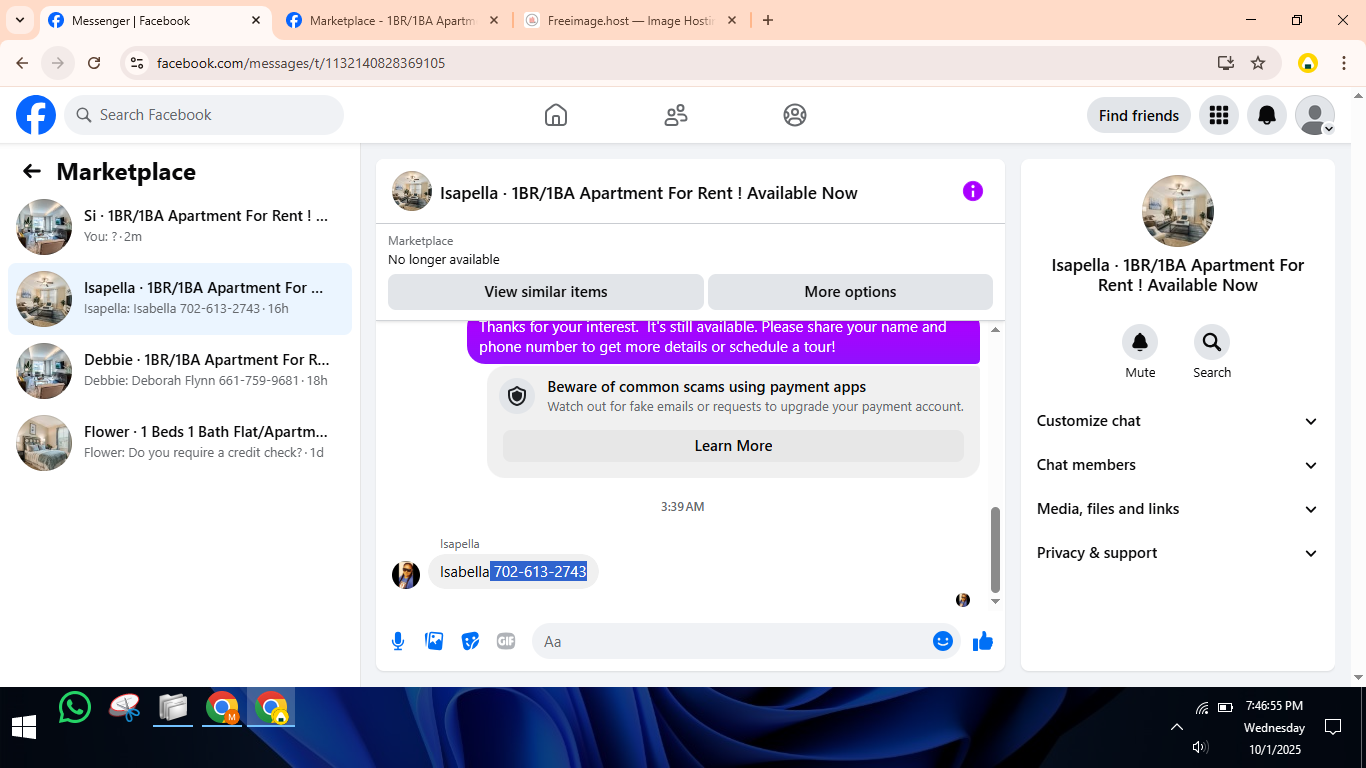Expand Media, files and links section
Image resolution: width=1366 pixels, height=768 pixels.
(x=1178, y=509)
